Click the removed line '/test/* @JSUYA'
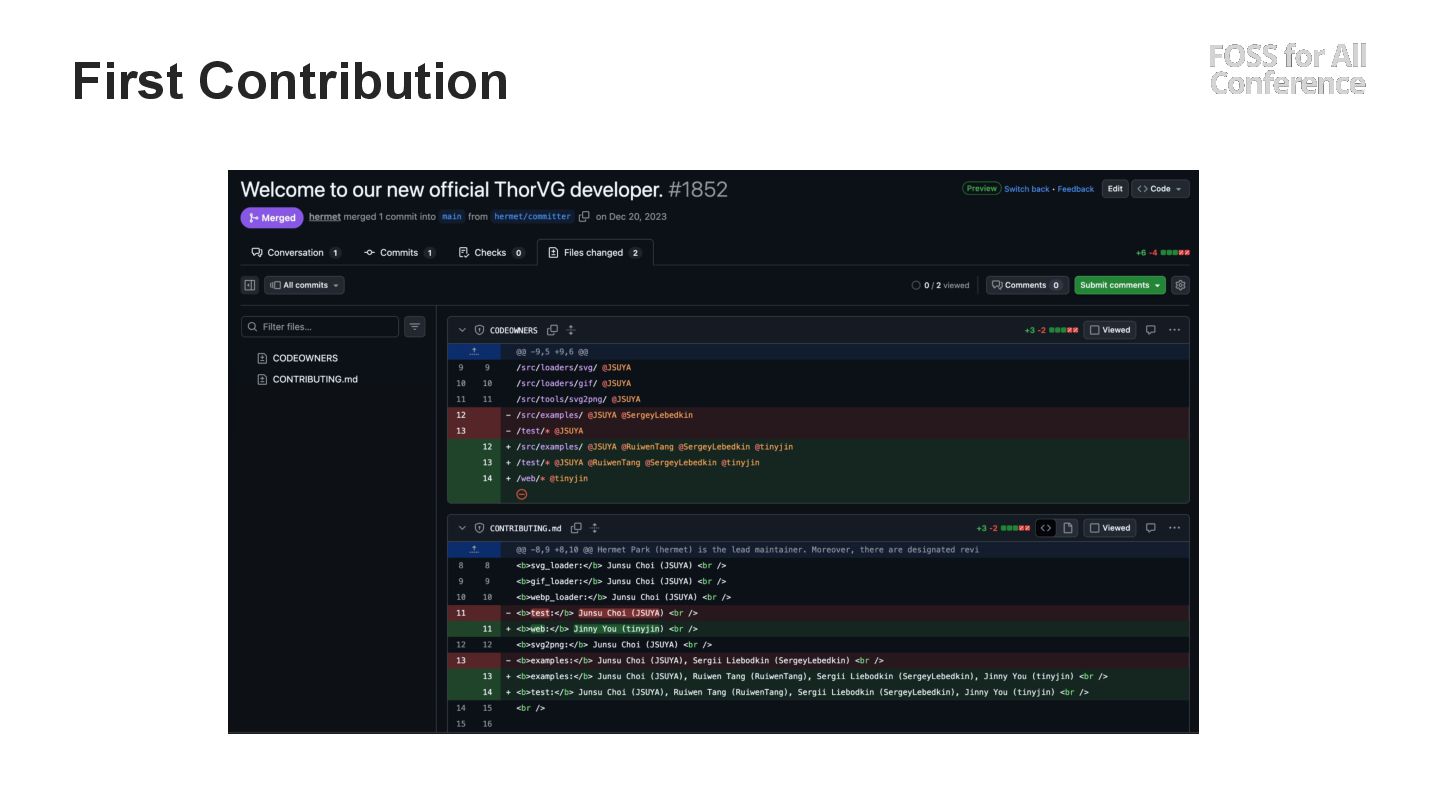This screenshot has width=1440, height=810. click(x=818, y=431)
